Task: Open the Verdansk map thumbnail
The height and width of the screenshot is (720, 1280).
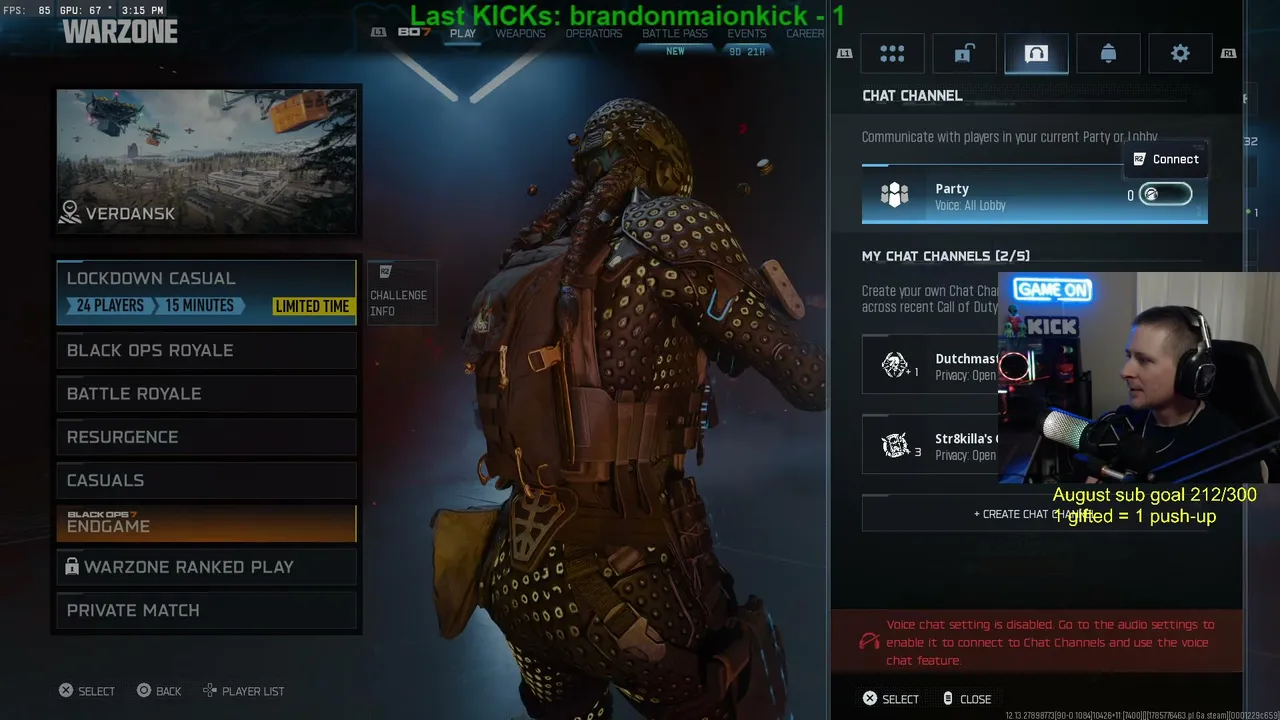Action: [x=207, y=162]
